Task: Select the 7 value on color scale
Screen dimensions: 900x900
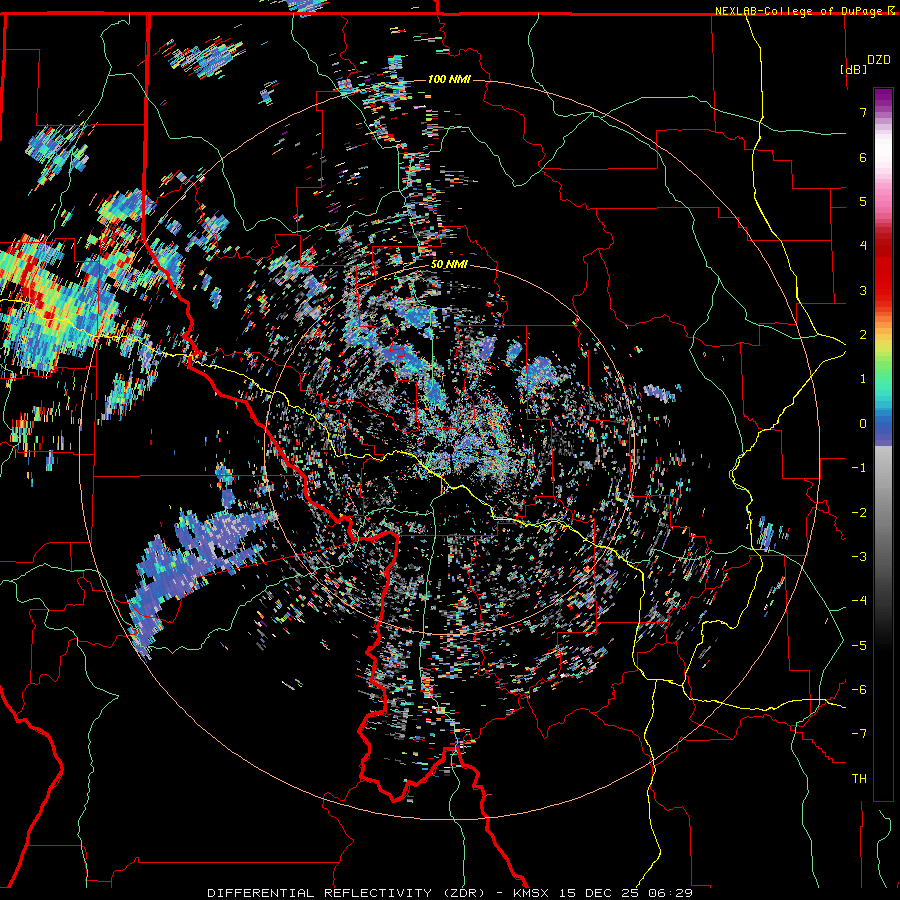Action: pos(863,112)
